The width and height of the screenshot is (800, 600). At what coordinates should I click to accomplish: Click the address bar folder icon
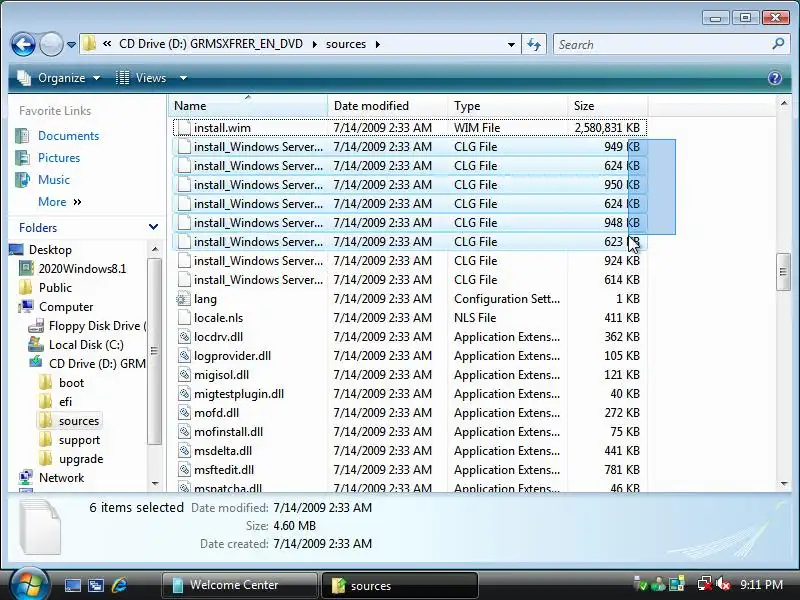coord(89,44)
